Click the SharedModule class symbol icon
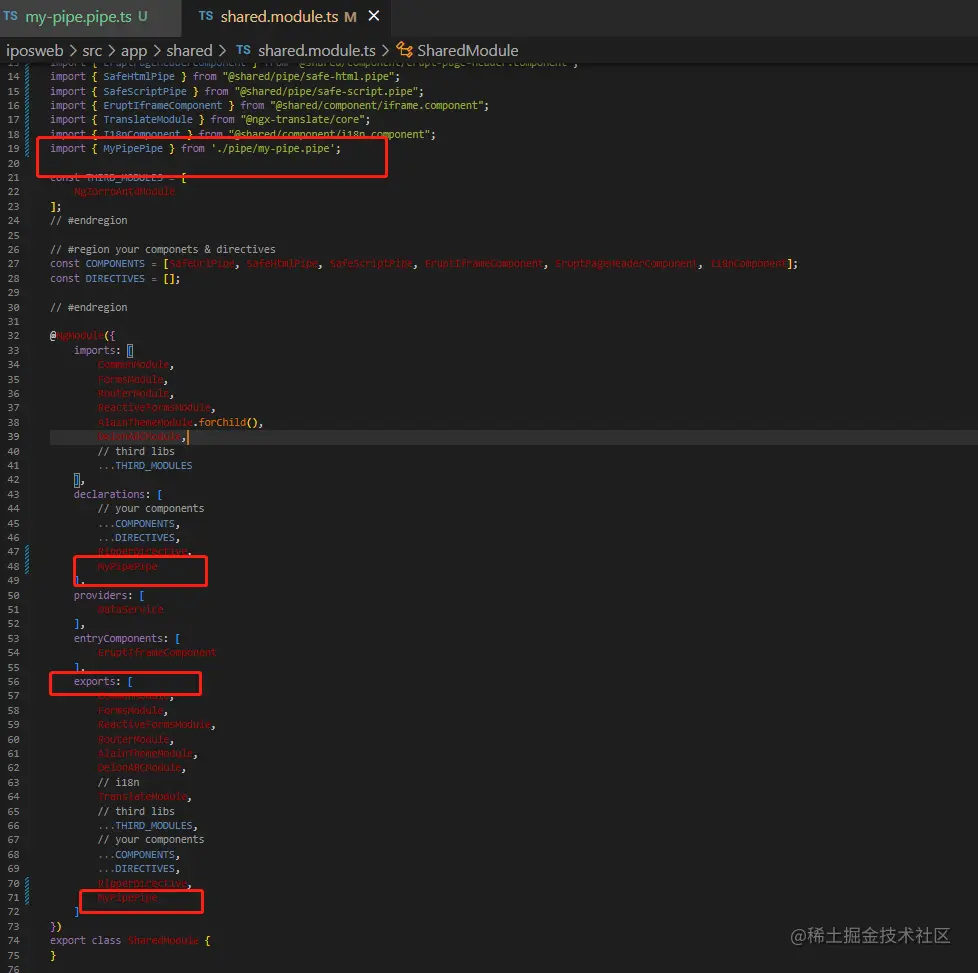The height and width of the screenshot is (973, 978). click(x=404, y=50)
